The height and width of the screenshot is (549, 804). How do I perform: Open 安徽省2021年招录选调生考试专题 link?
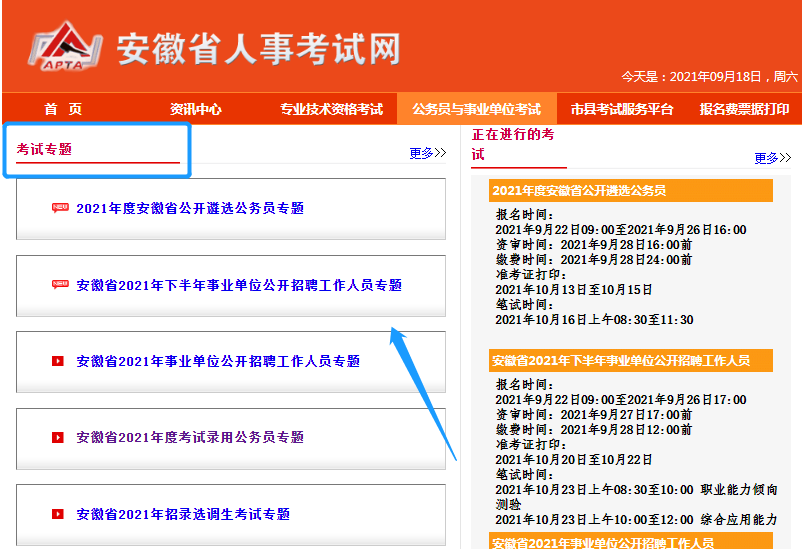(x=183, y=514)
